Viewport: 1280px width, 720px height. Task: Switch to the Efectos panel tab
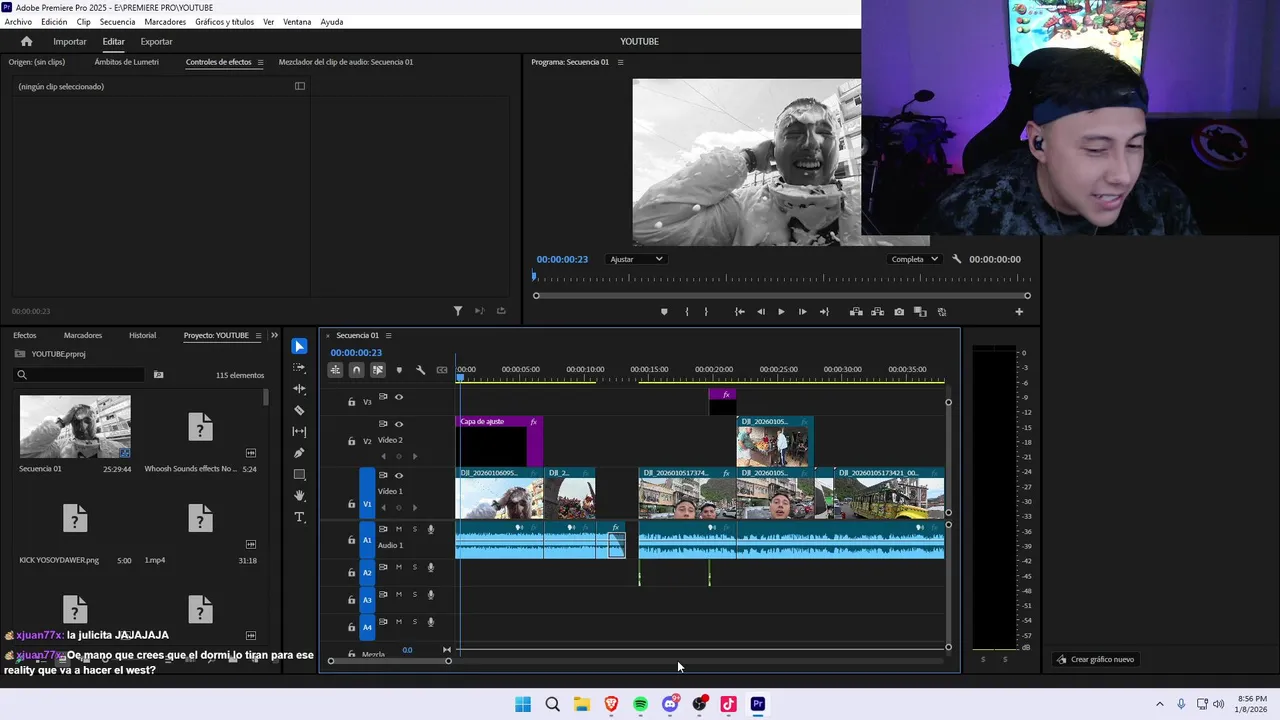point(24,335)
